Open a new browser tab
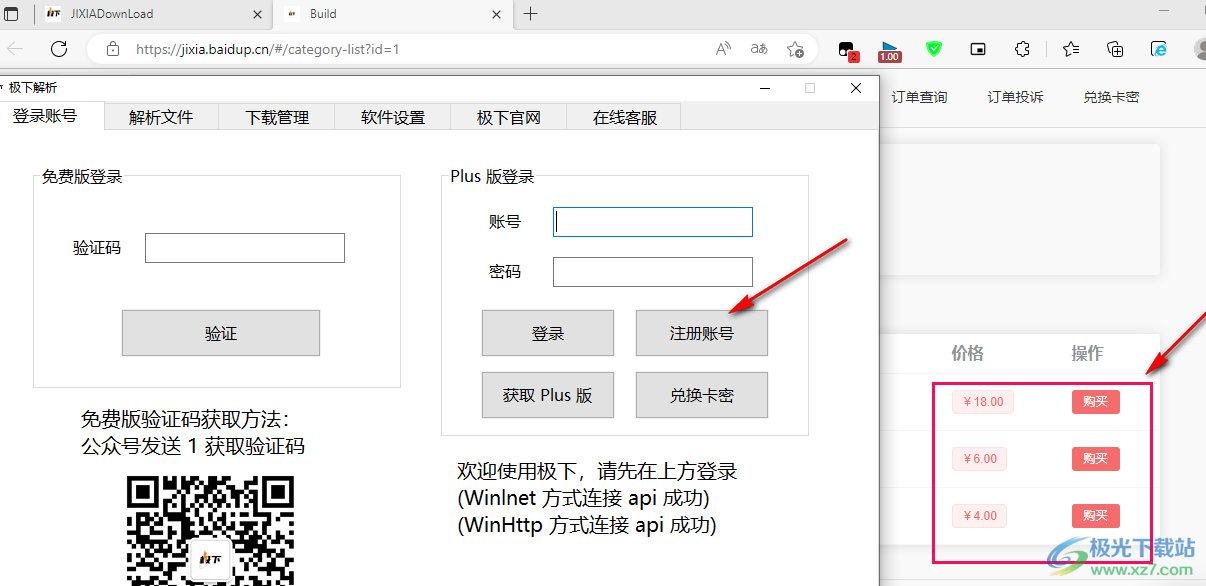 coord(530,14)
